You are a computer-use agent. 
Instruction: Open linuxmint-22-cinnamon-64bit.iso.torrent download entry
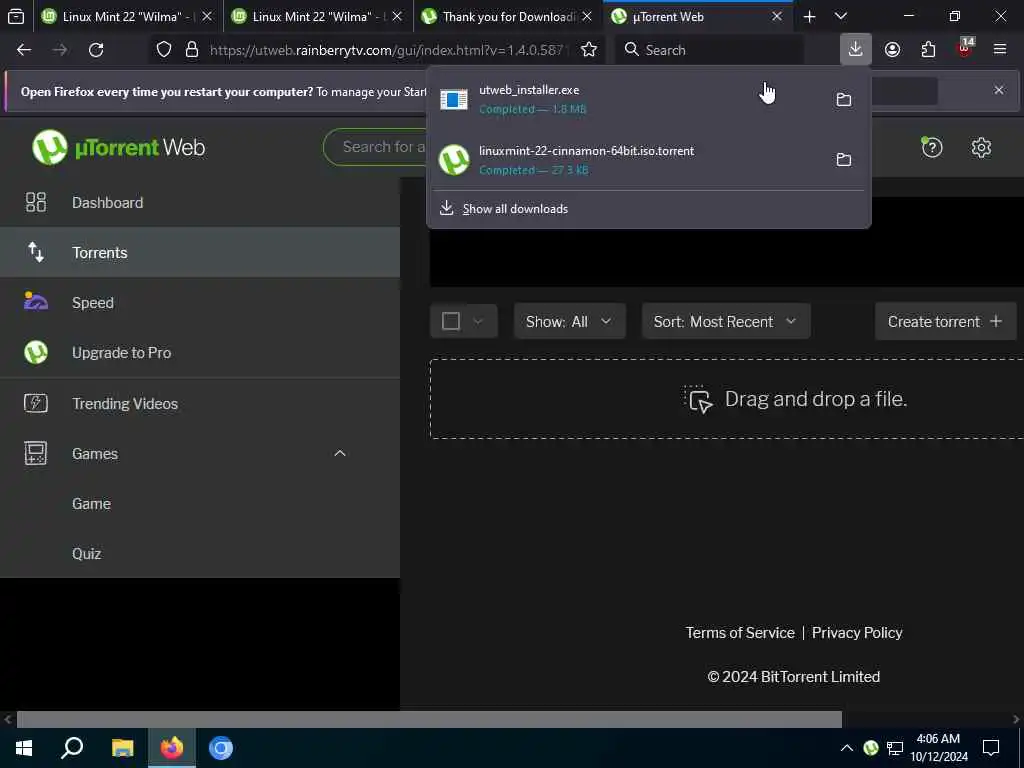pos(627,159)
